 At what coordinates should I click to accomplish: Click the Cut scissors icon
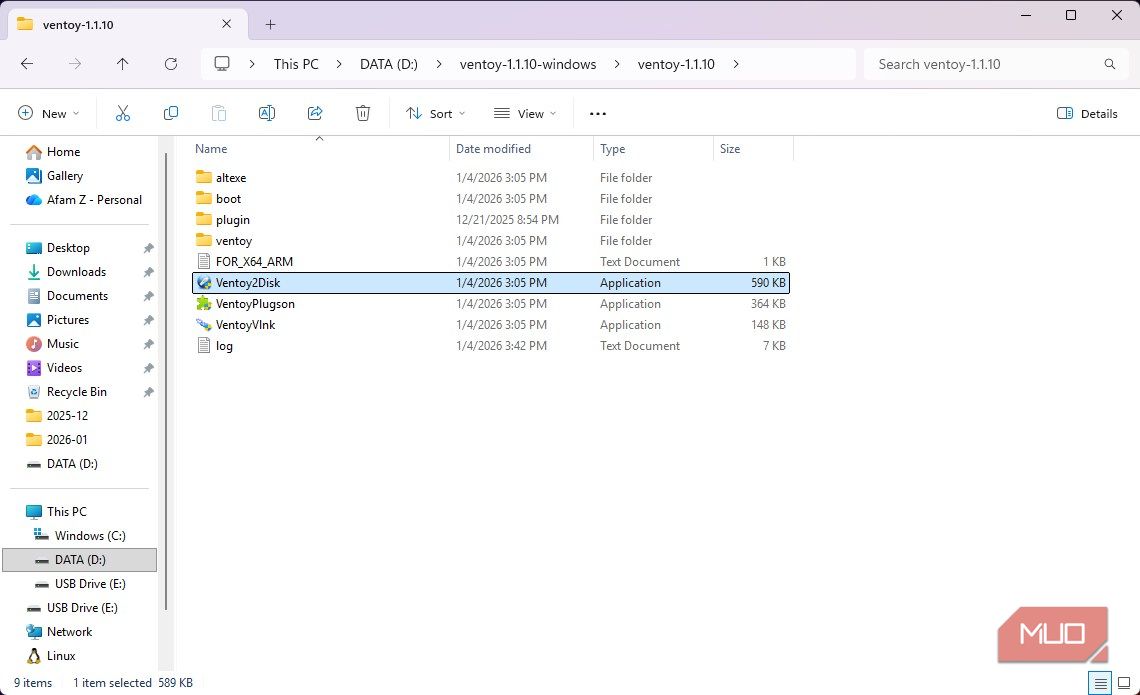point(122,113)
